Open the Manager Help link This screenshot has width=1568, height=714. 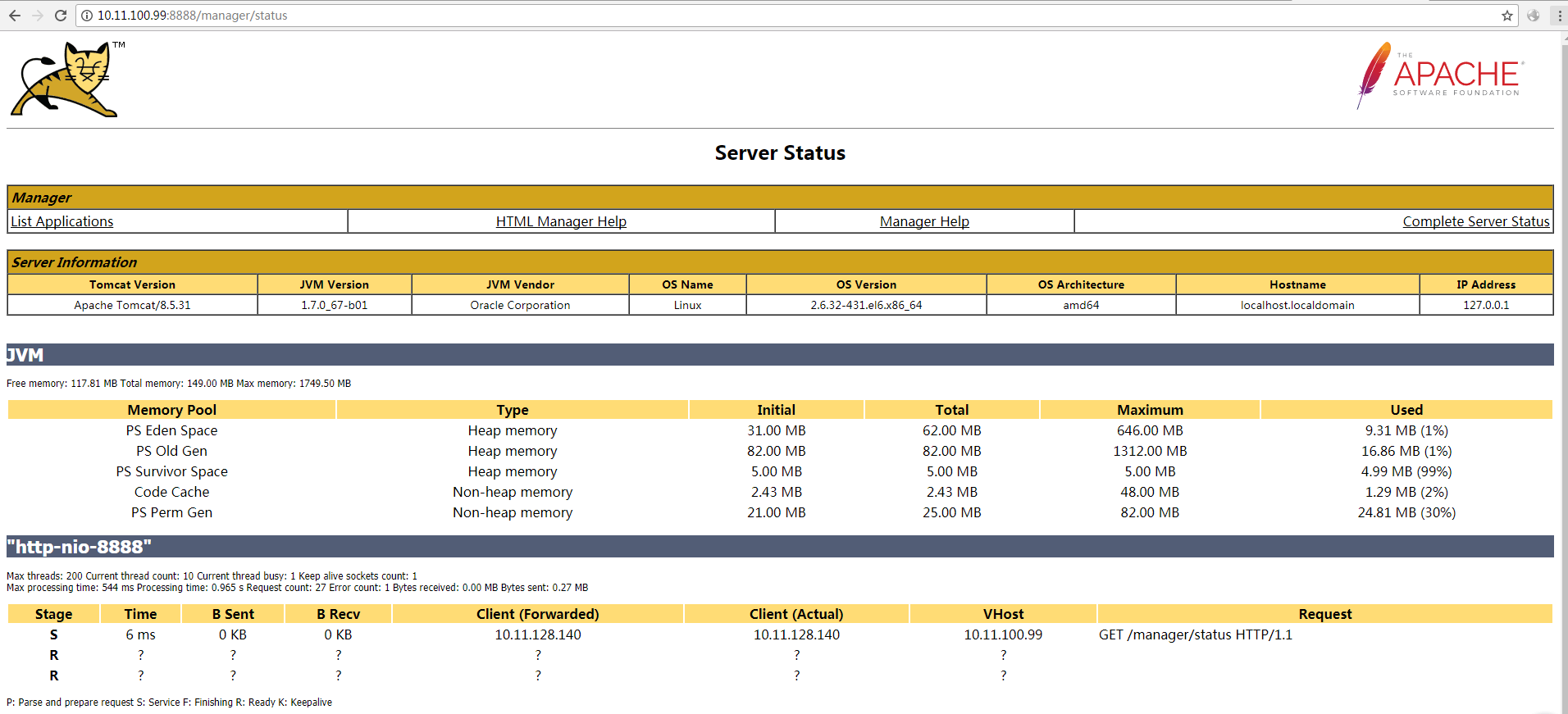[924, 221]
